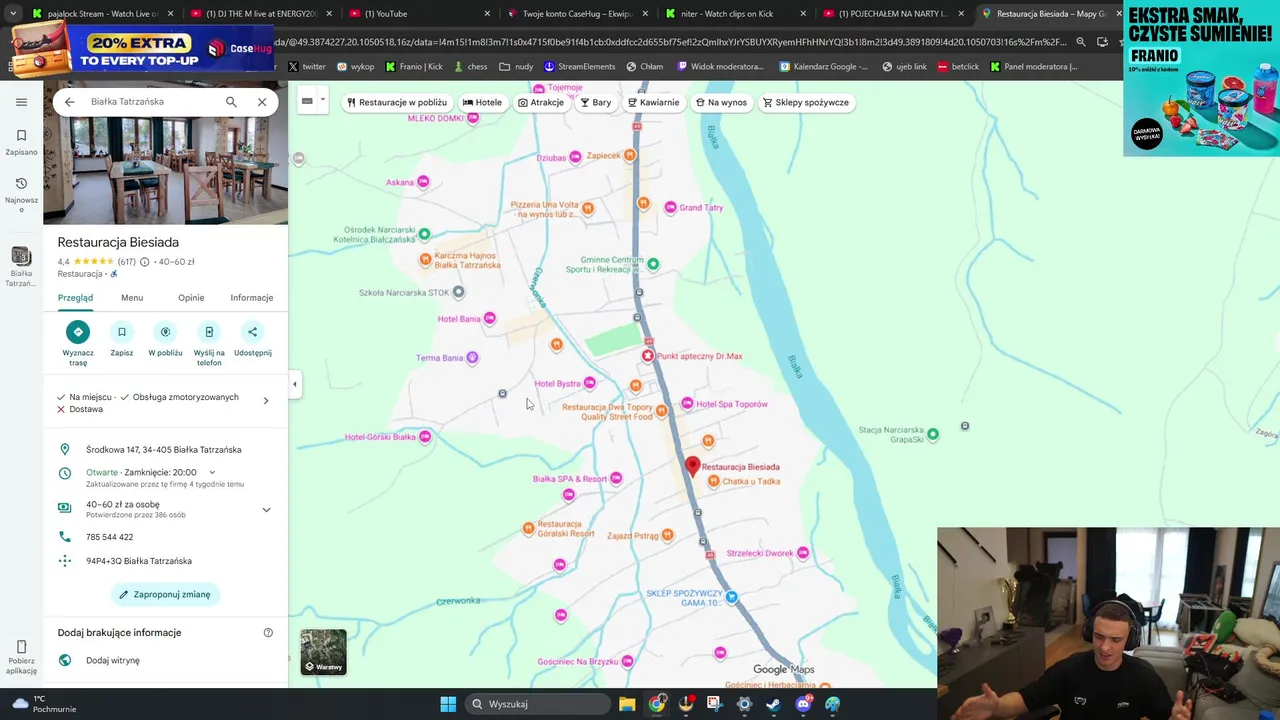Open the Zapisano saved places
This screenshot has width=1280, height=720.
pyautogui.click(x=21, y=142)
